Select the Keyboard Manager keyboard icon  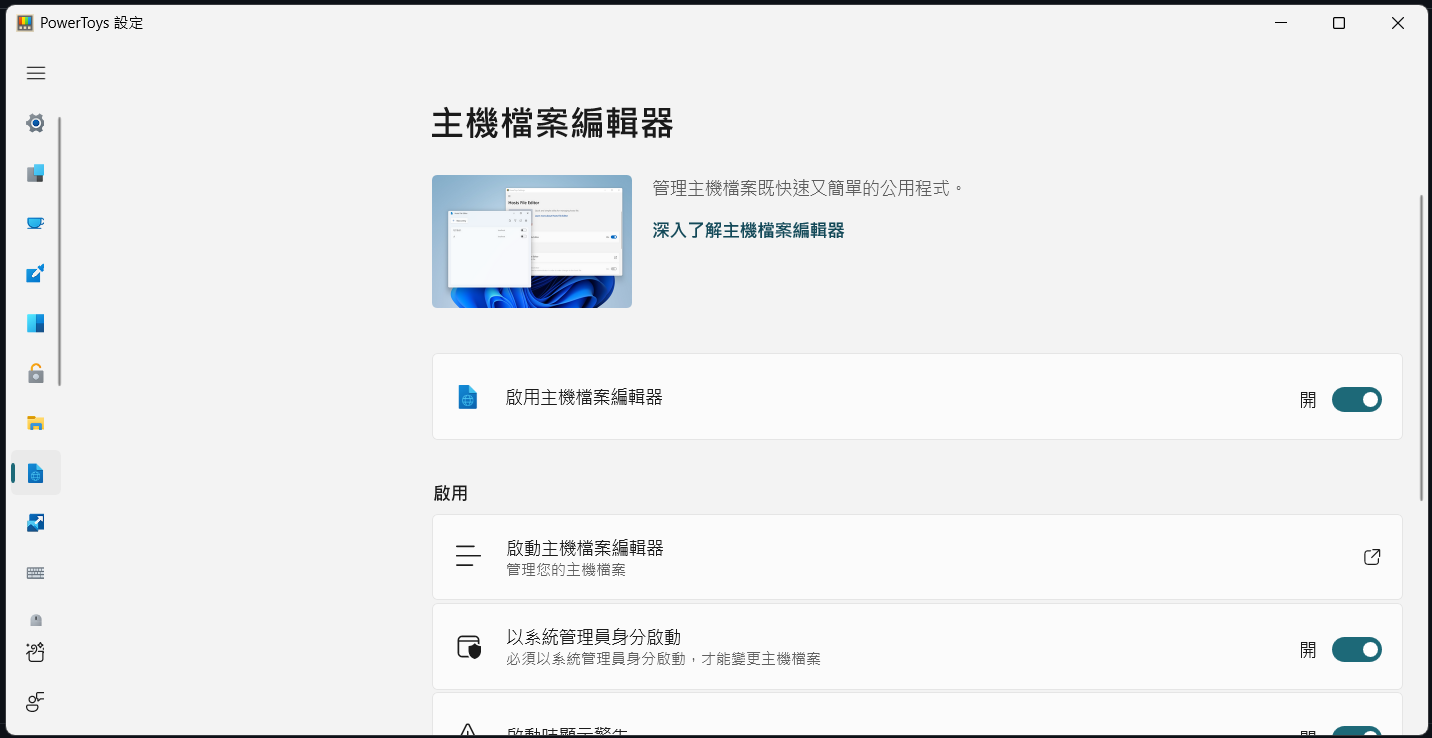click(35, 572)
